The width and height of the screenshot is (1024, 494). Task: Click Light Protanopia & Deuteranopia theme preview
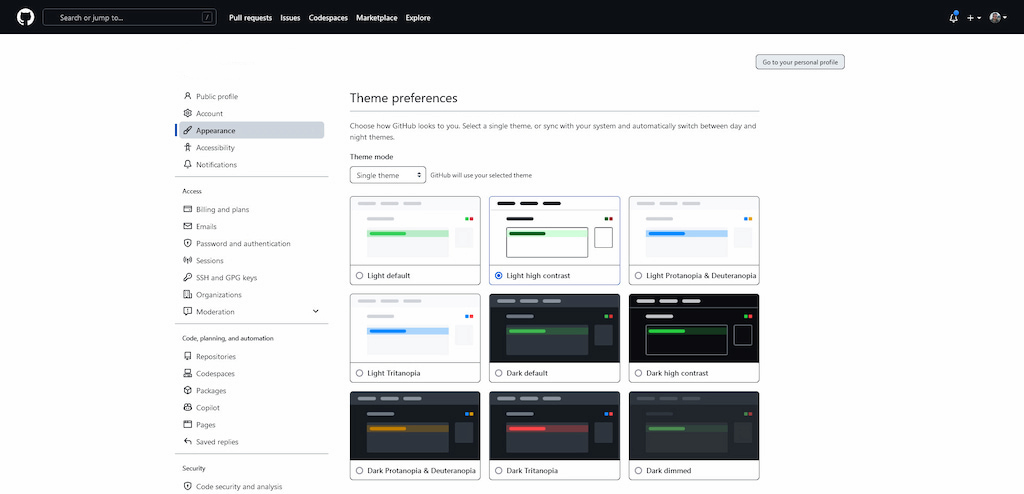(x=694, y=231)
